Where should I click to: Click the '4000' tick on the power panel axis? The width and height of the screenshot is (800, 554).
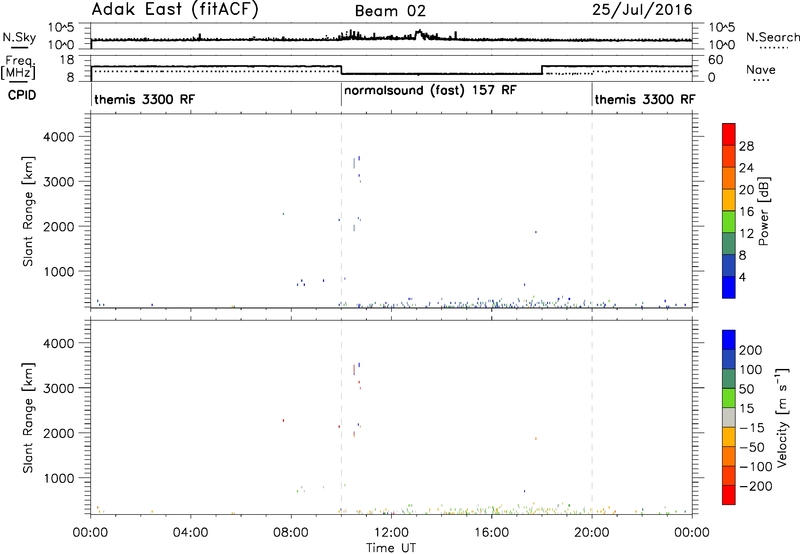59,137
